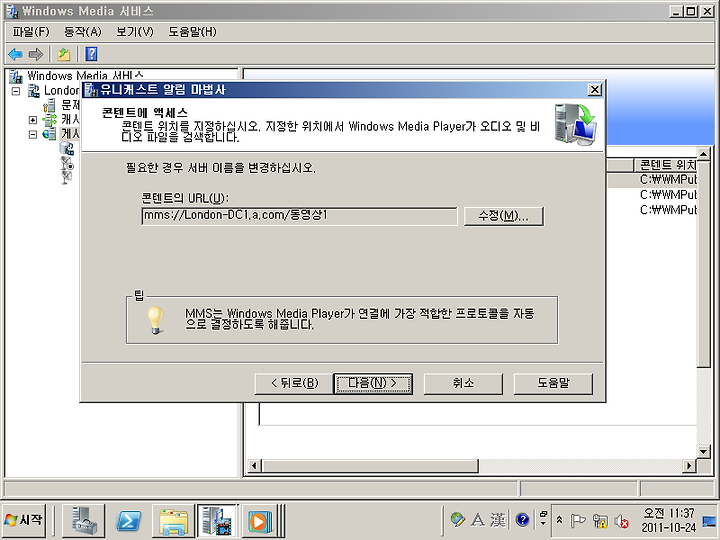The width and height of the screenshot is (720, 540).
Task: Click the Action Center flag tray icon
Action: [578, 521]
